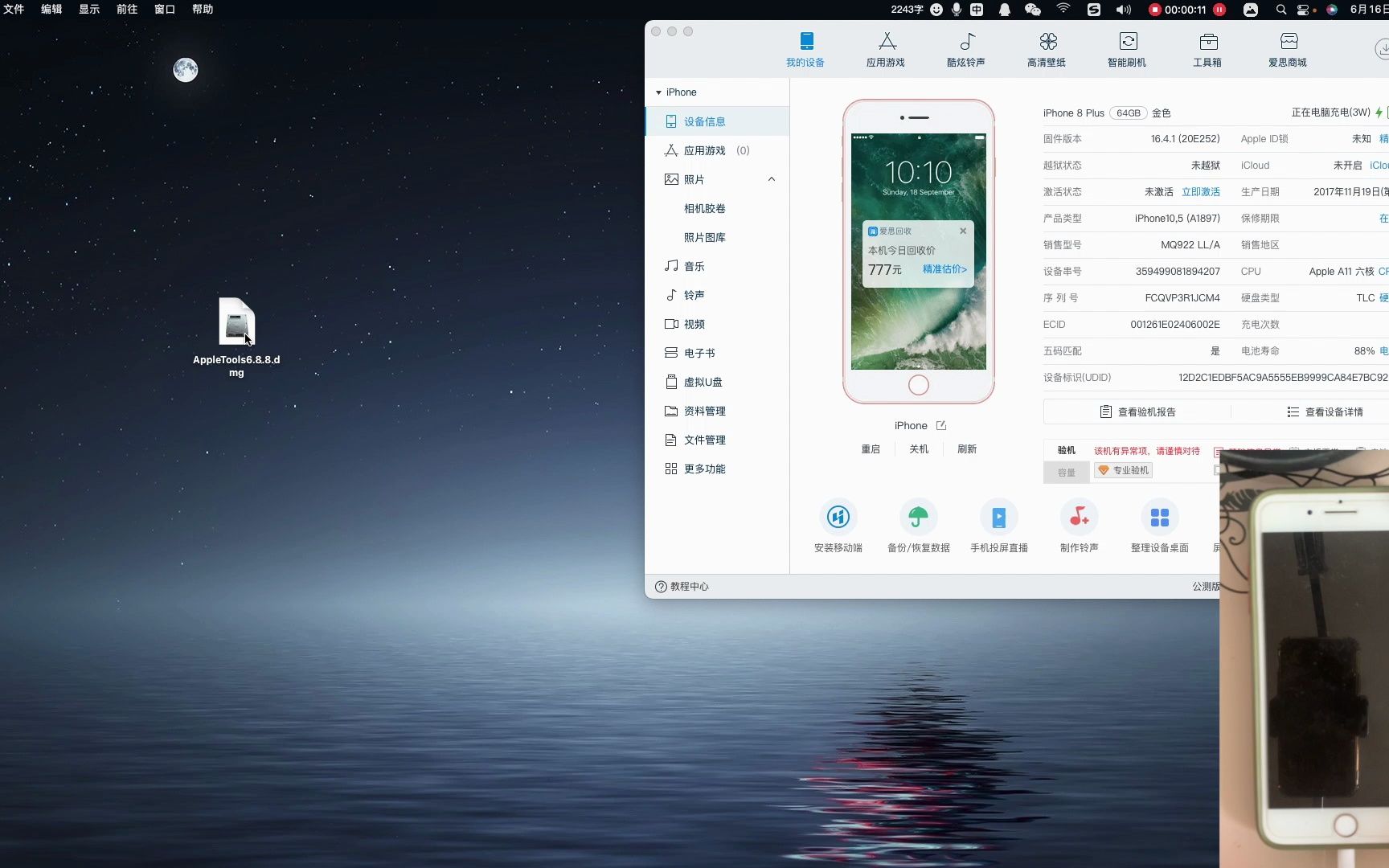Click the 安装移动端 icon
Screen dimensions: 1389x868
click(838, 517)
